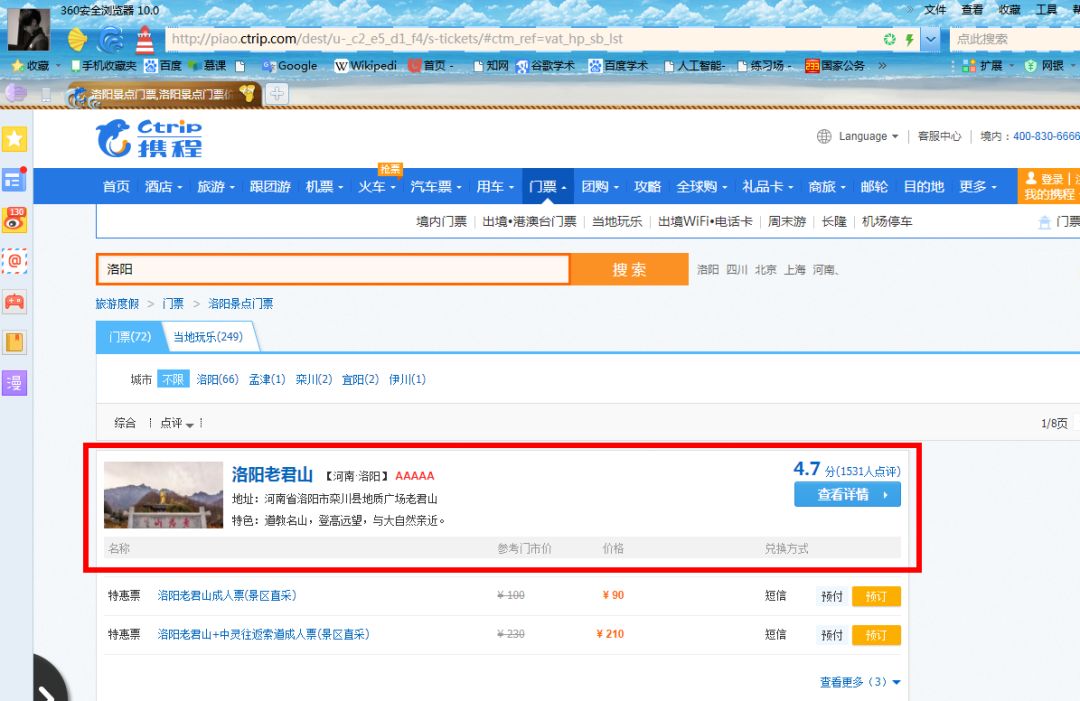Open 客服中心 link

[939, 136]
